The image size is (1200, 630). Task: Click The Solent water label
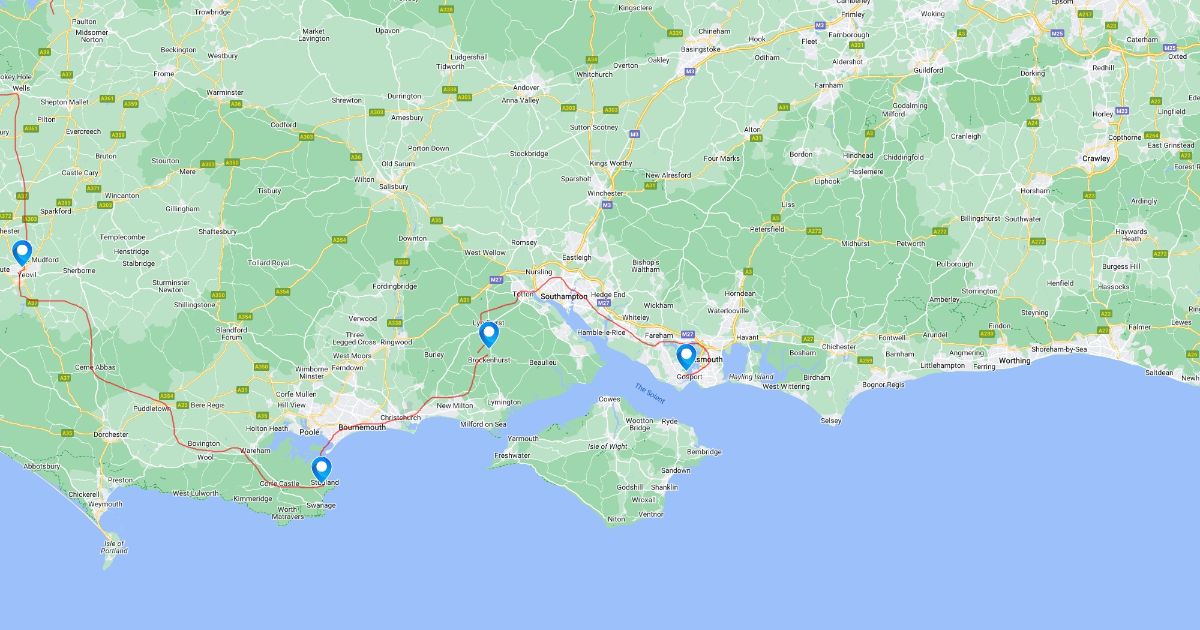point(650,394)
